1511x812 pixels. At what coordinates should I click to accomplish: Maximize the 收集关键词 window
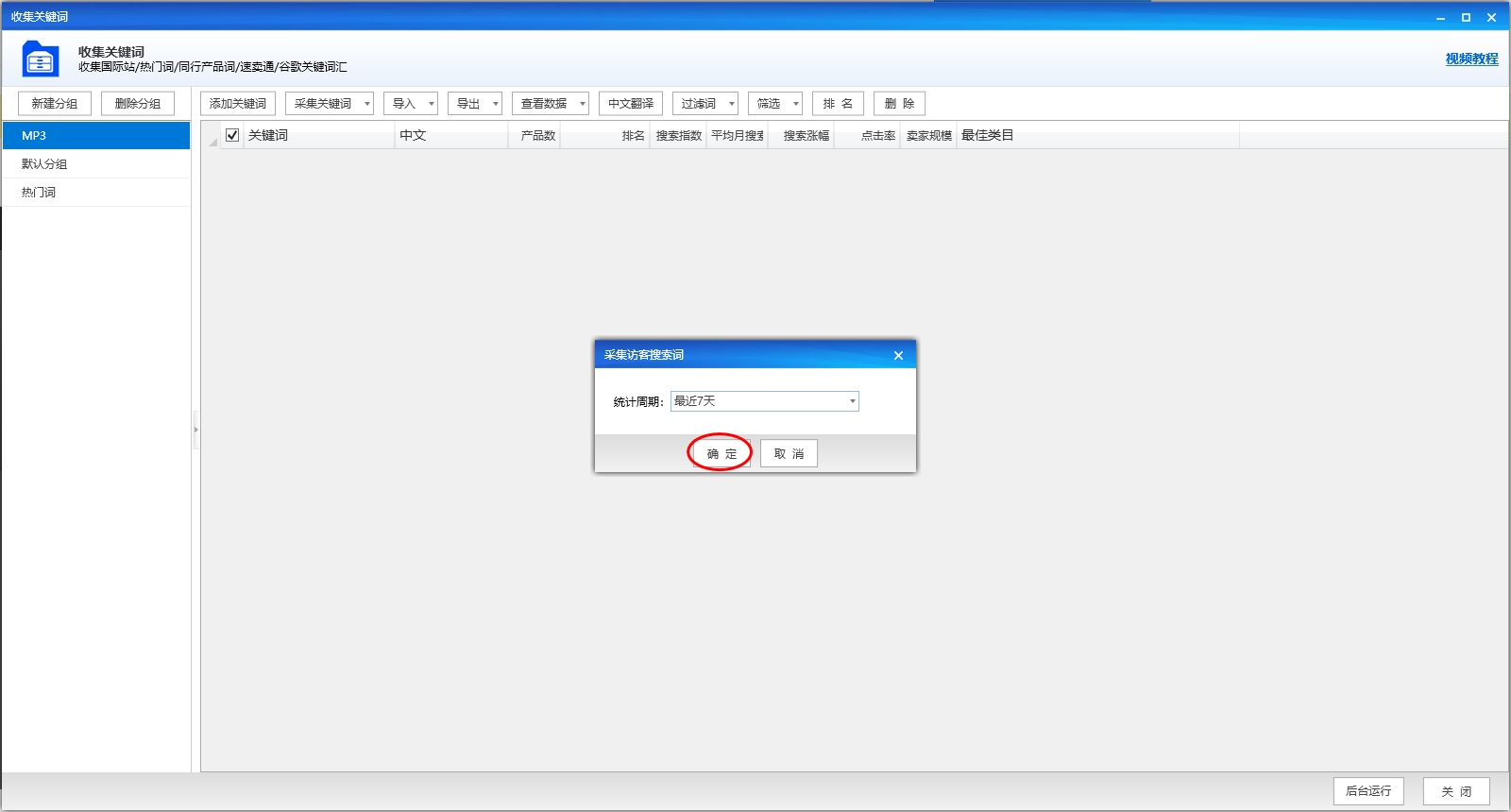pos(1466,17)
